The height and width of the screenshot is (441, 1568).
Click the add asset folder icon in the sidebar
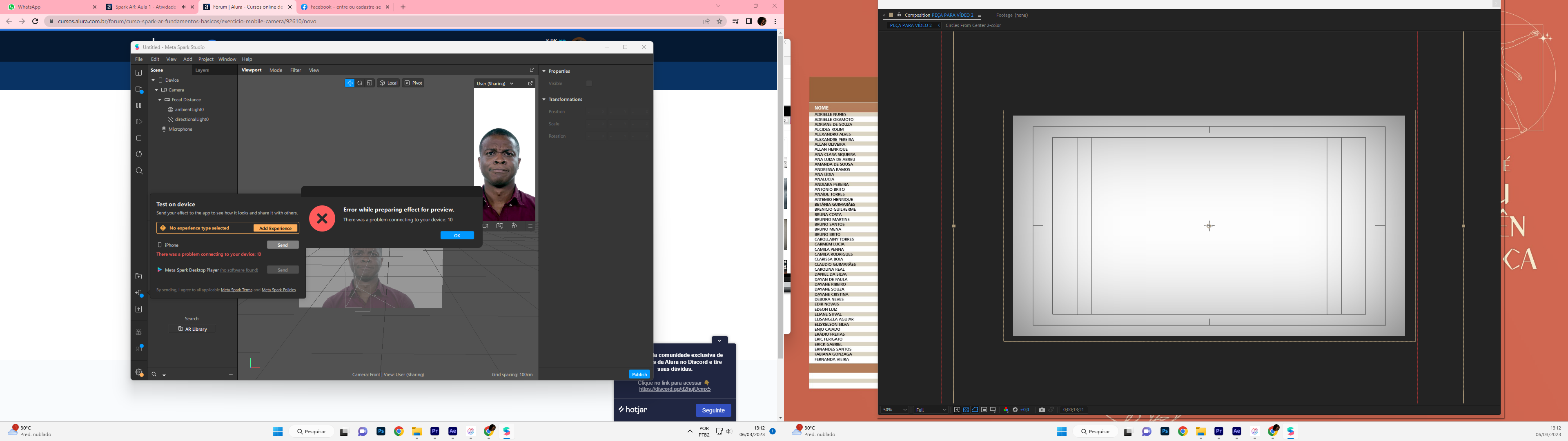(x=139, y=276)
